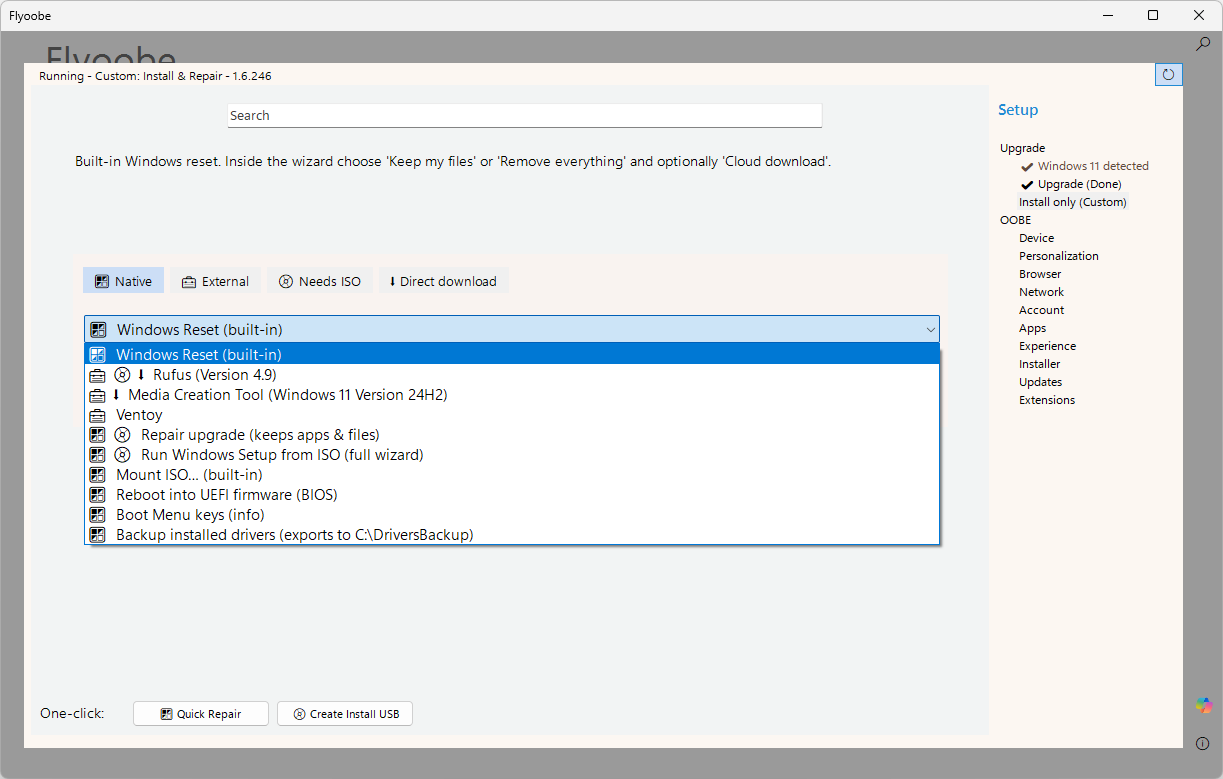Choose Rufus (Version 4.9) option

tap(512, 375)
